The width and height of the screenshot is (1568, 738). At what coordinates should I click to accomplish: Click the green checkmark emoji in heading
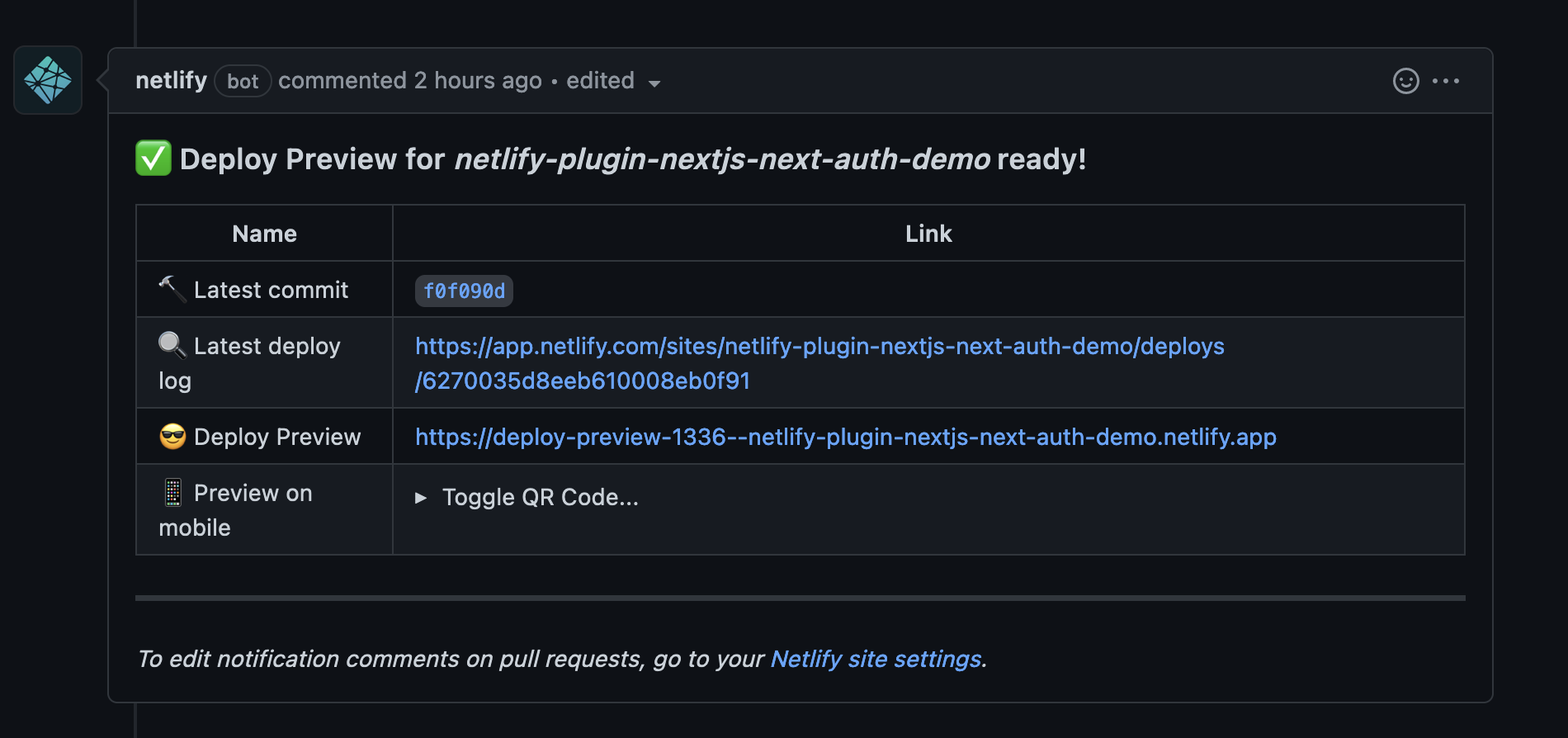pyautogui.click(x=153, y=158)
